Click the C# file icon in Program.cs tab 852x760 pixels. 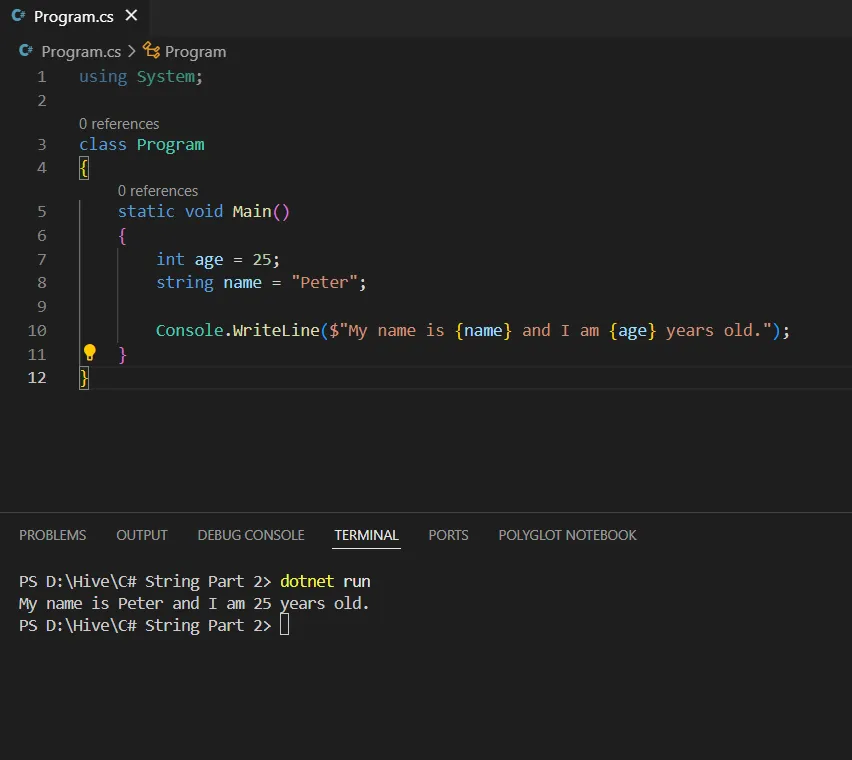click(x=18, y=16)
